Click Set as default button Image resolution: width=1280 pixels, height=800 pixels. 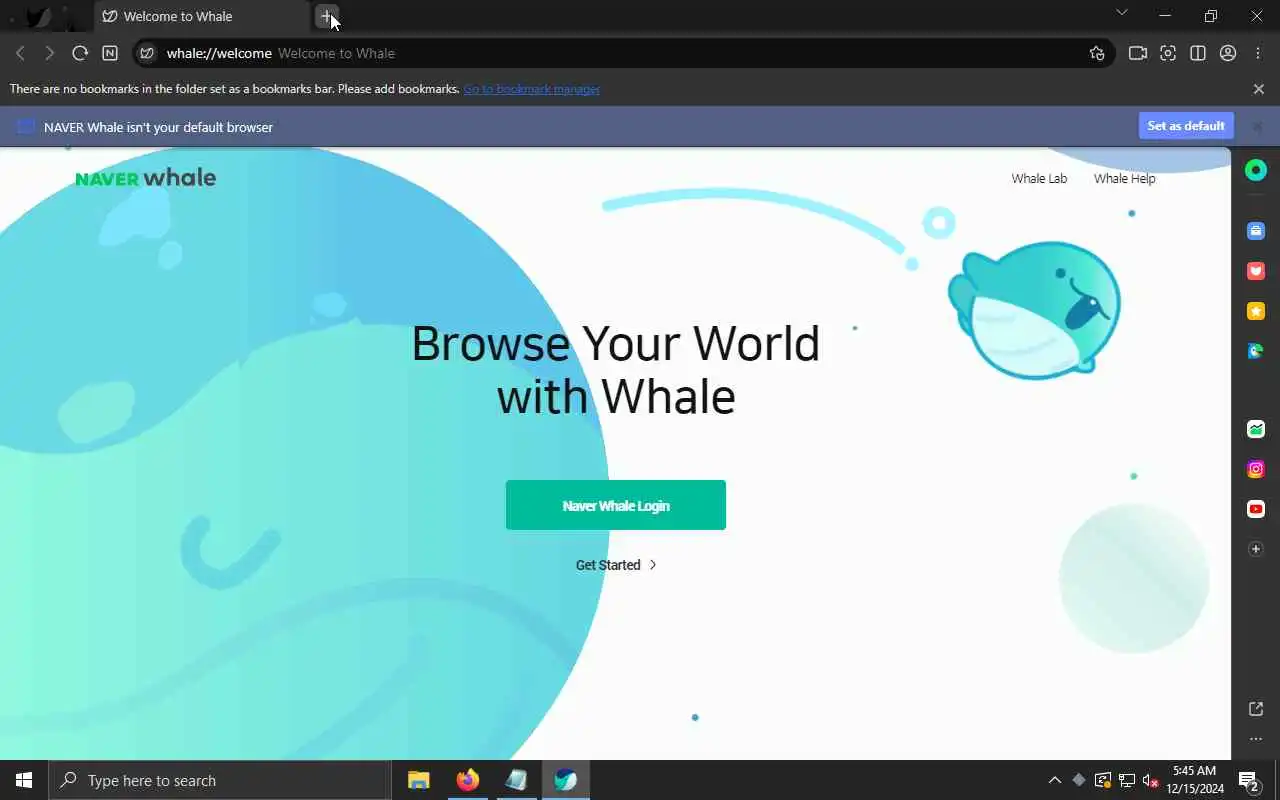pos(1186,126)
